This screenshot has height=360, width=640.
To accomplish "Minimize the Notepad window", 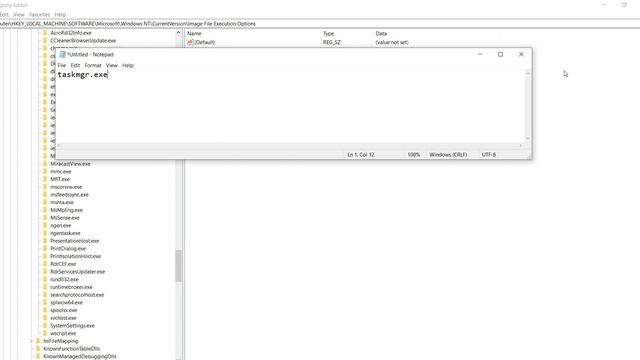I will click(x=480, y=54).
